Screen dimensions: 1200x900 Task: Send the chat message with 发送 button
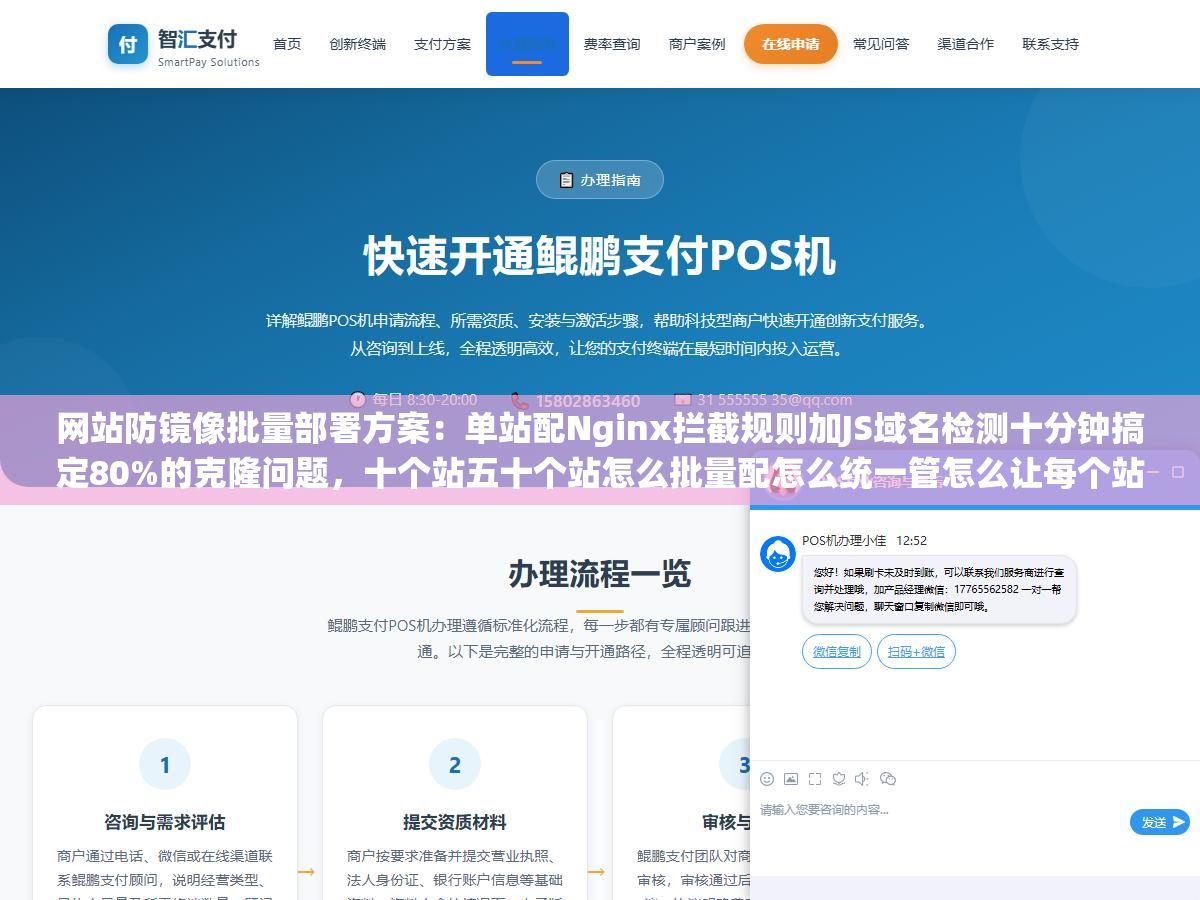tap(1160, 822)
